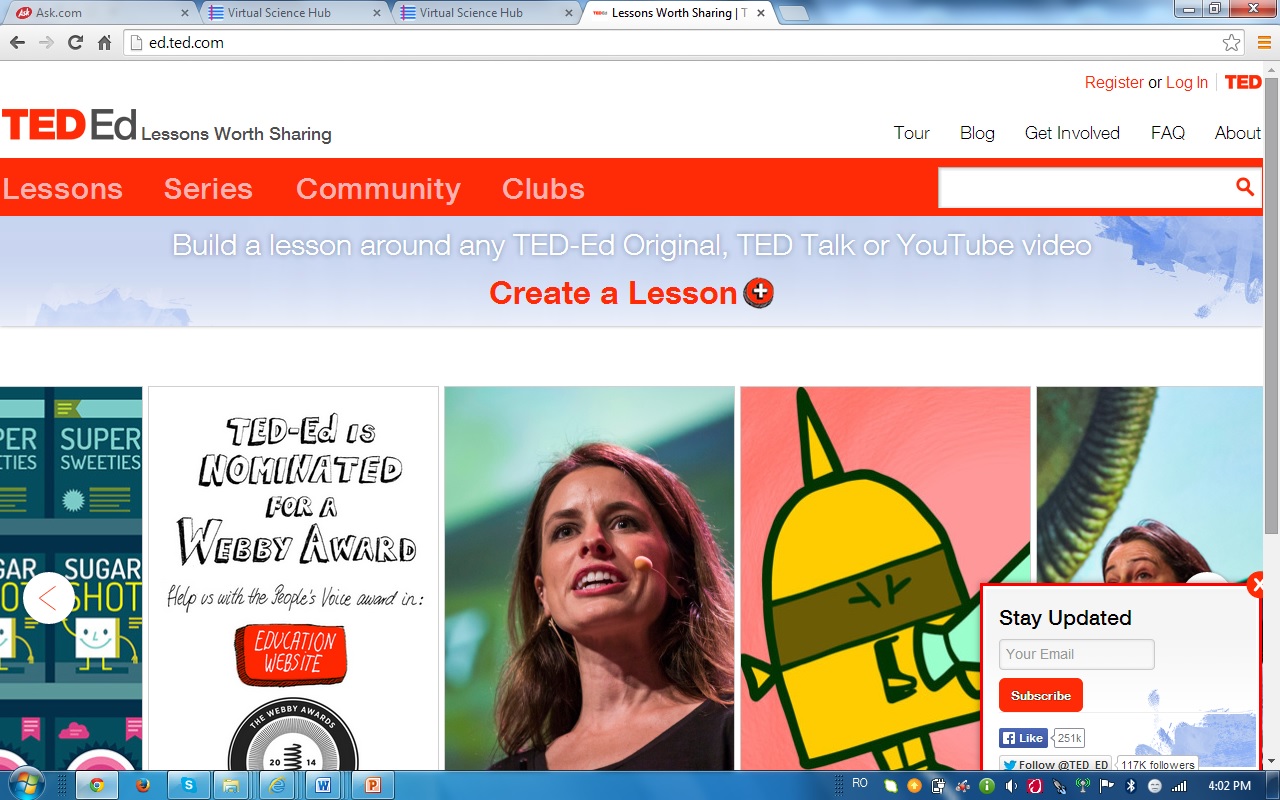Click the Your Email field
Screen dimensions: 1280x800
1076,654
